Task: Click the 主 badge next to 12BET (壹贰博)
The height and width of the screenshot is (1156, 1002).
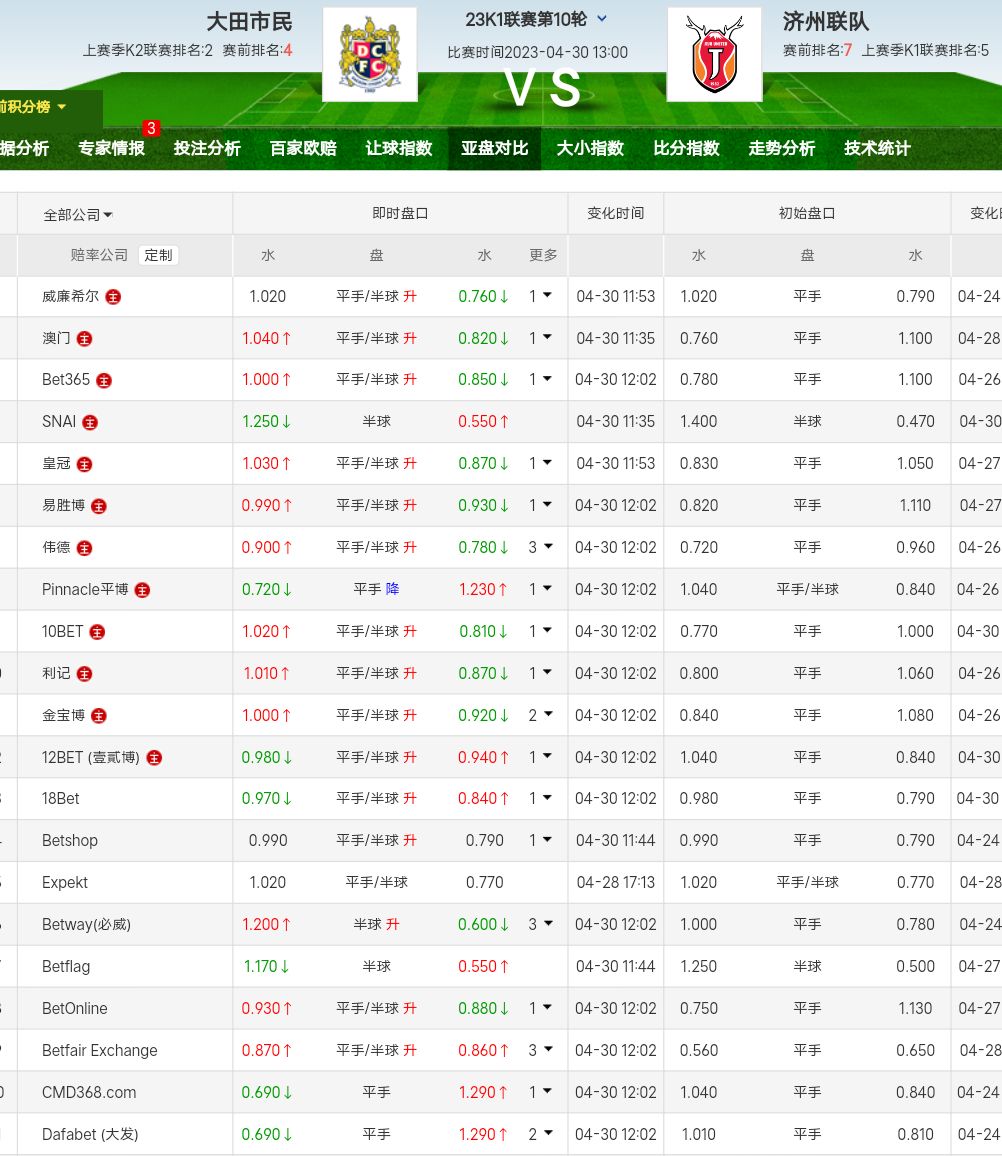Action: click(154, 758)
